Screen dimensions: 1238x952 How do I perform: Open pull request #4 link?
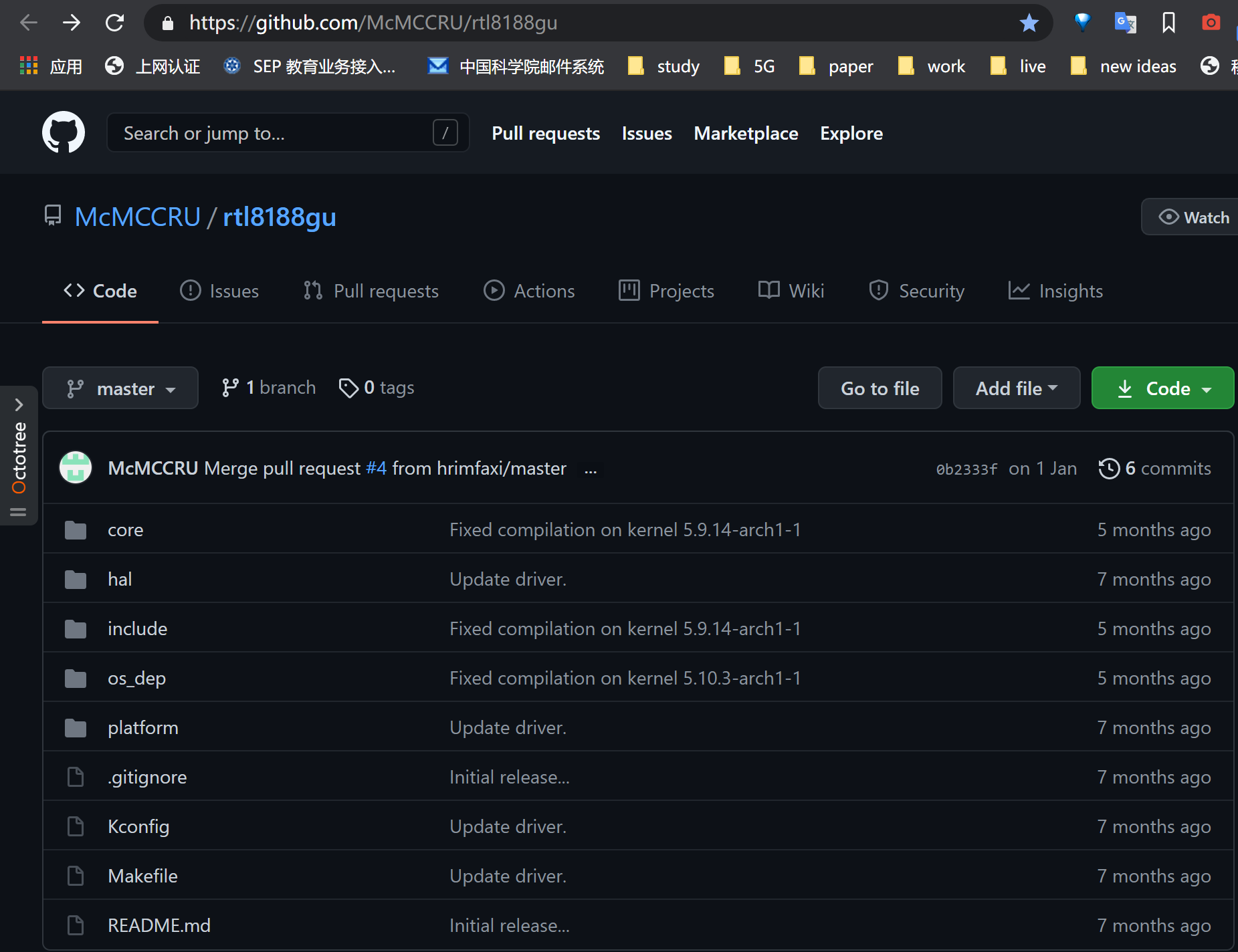pyautogui.click(x=377, y=468)
